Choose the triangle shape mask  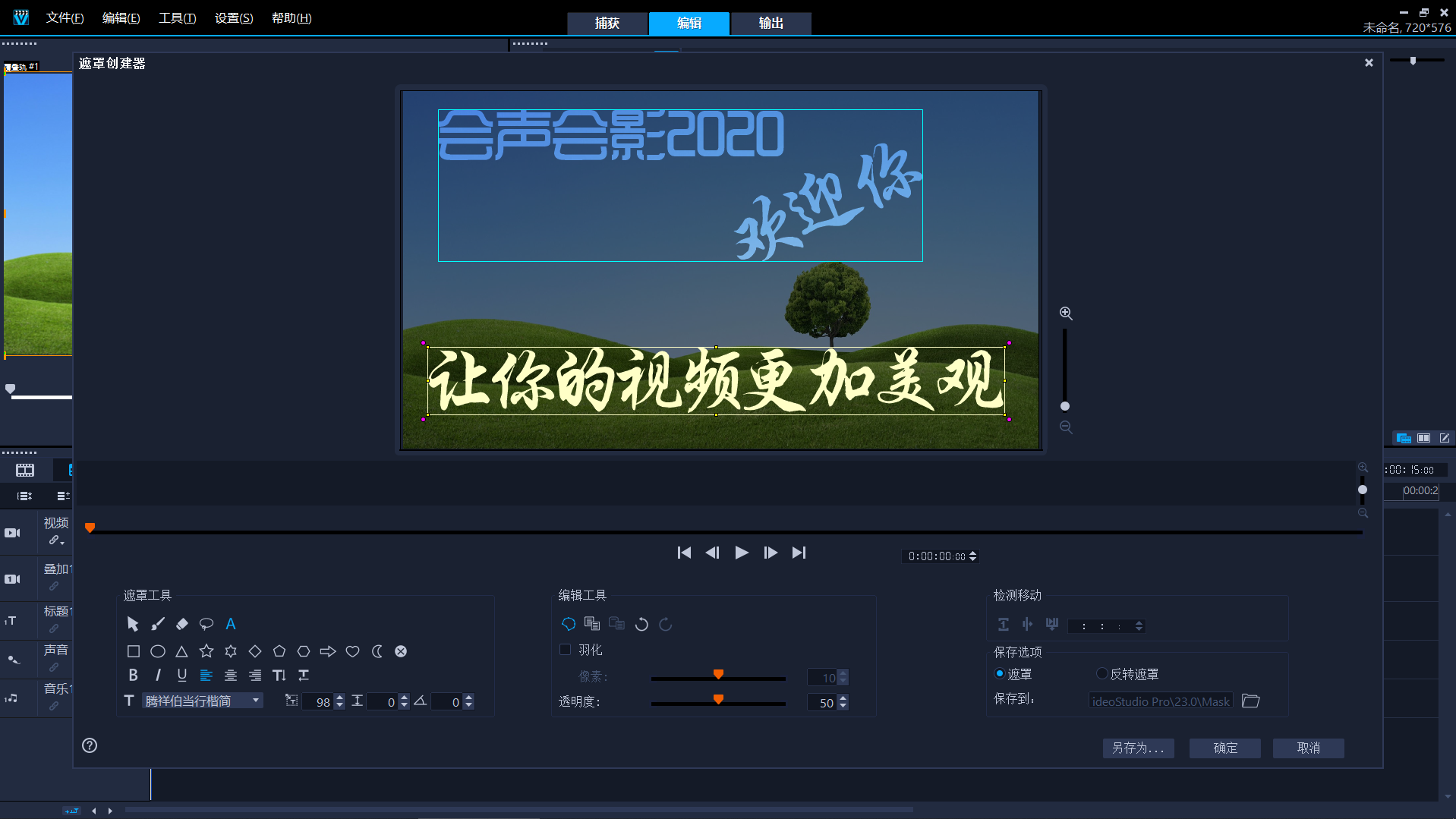pyautogui.click(x=182, y=651)
